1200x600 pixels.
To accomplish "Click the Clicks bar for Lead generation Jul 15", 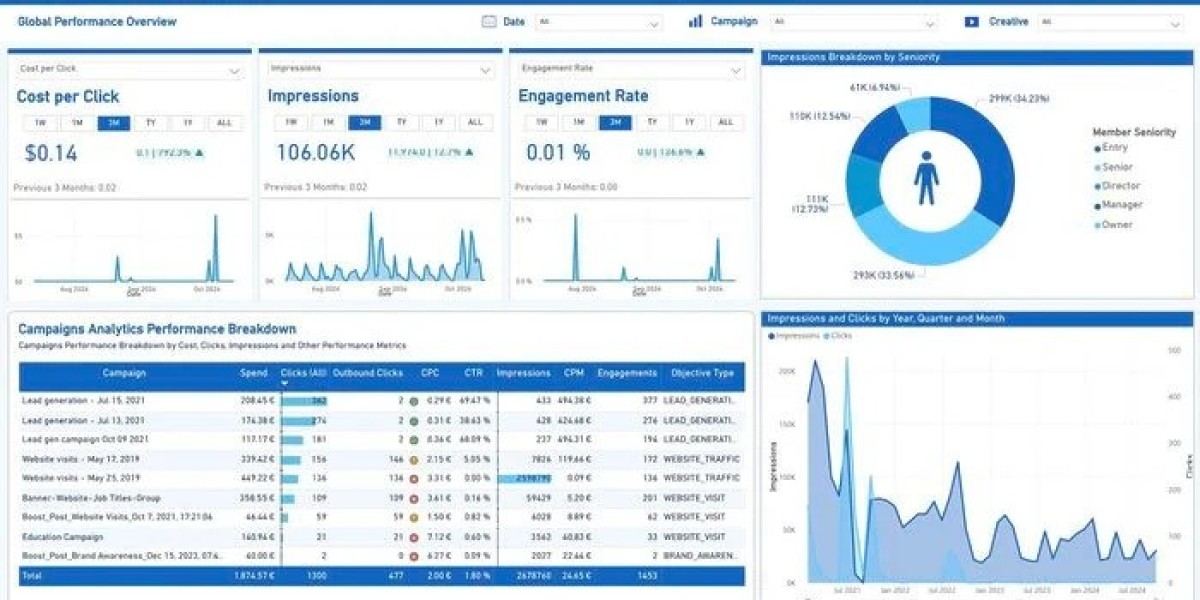I will coord(305,401).
